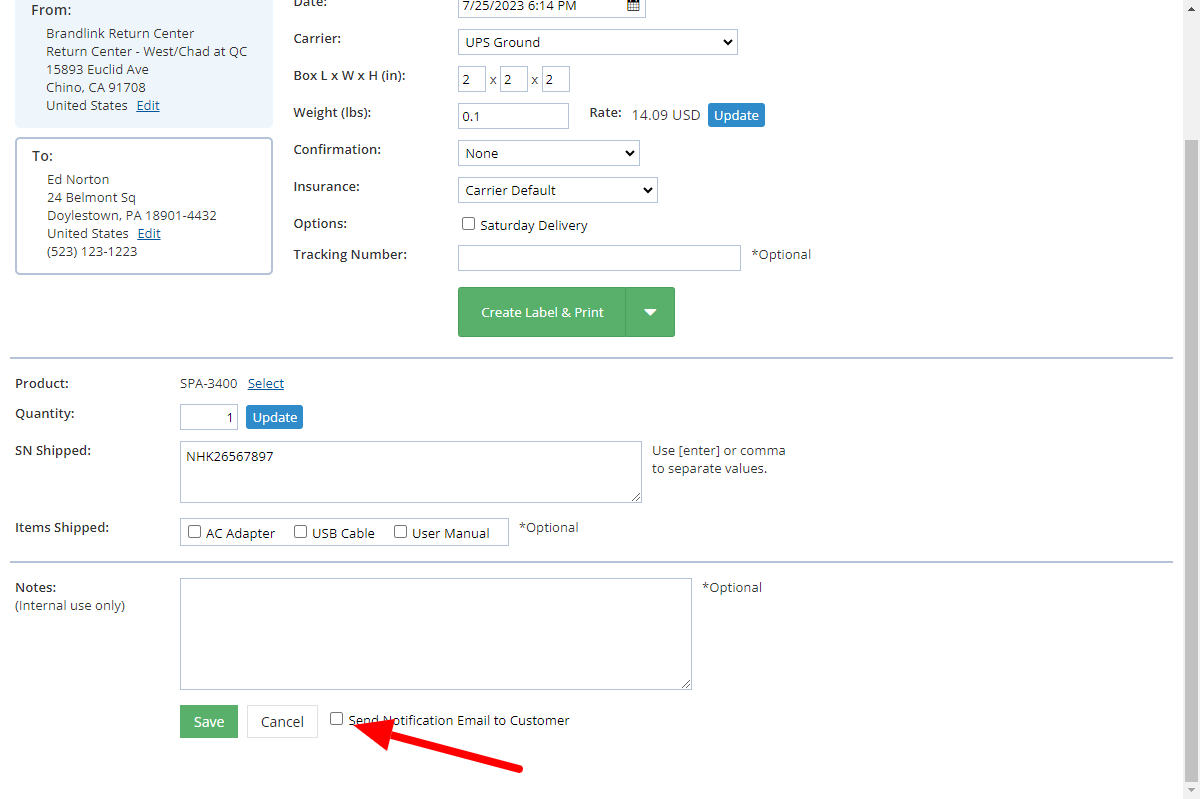1200x799 pixels.
Task: Open the date picker calendar icon
Action: tap(633, 6)
